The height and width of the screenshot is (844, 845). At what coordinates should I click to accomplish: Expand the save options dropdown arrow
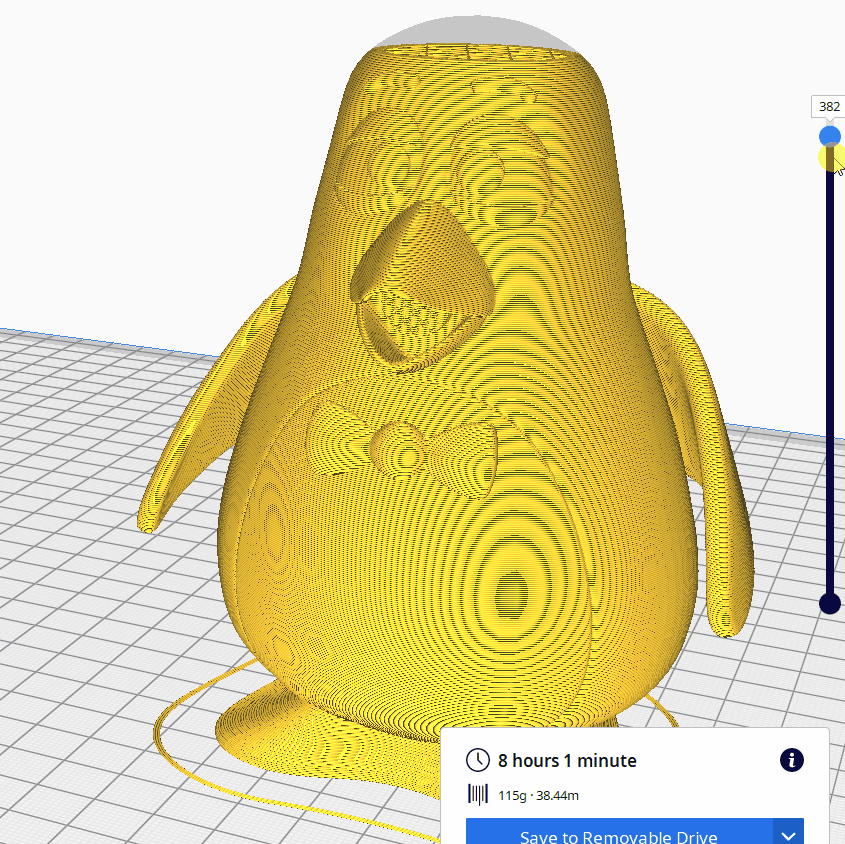click(788, 831)
